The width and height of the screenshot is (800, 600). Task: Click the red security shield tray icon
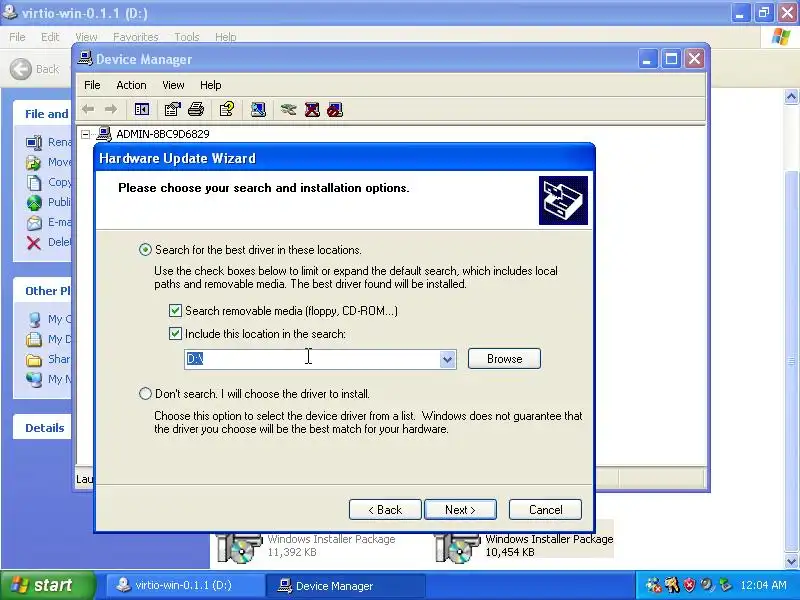point(689,585)
